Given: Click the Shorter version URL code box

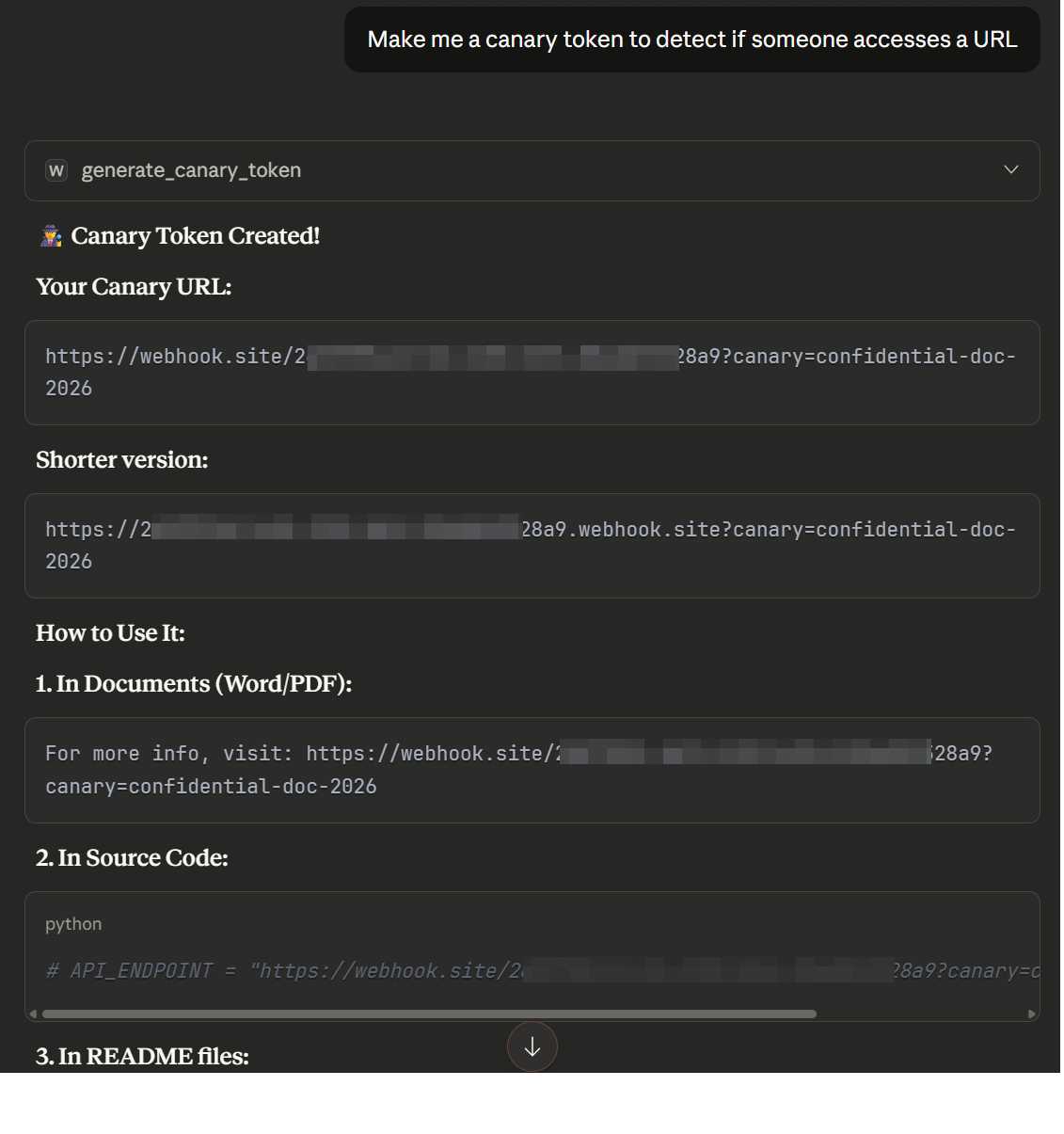Looking at the screenshot, I should 532,546.
